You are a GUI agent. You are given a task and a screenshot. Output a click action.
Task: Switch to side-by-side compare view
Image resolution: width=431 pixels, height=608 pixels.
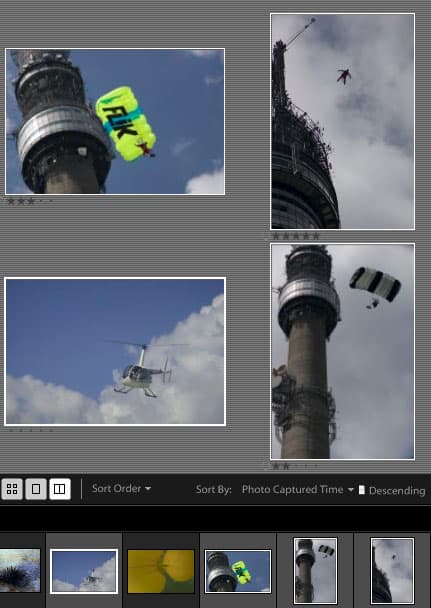pyautogui.click(x=60, y=489)
